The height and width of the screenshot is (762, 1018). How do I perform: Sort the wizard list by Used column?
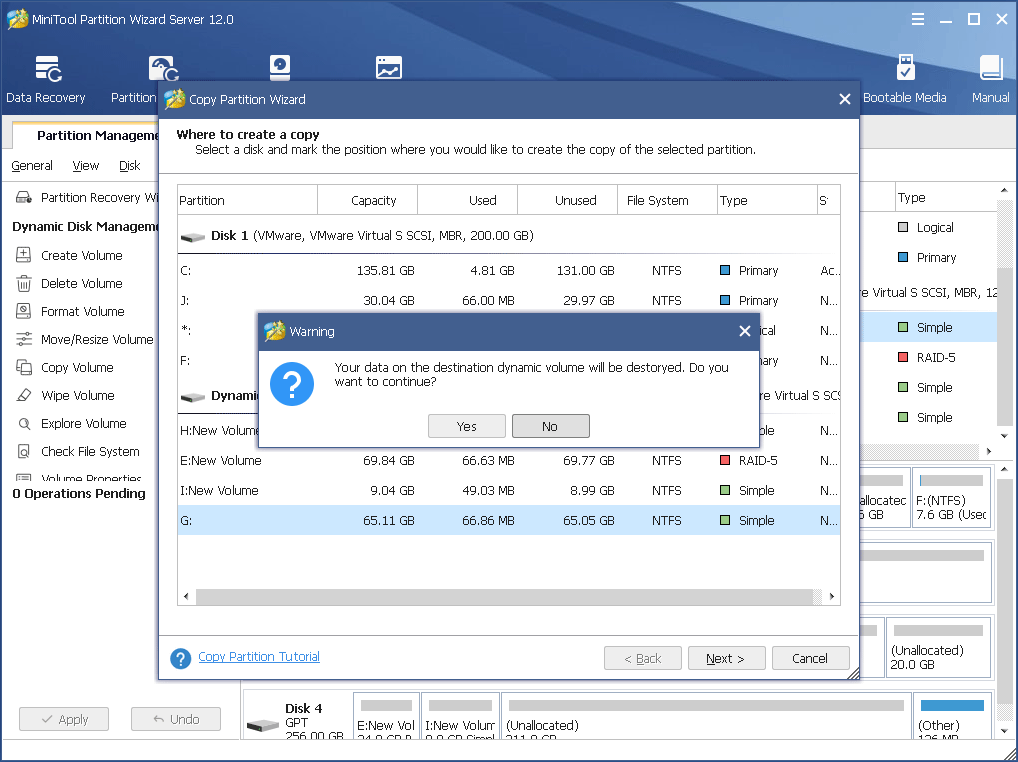(467, 200)
